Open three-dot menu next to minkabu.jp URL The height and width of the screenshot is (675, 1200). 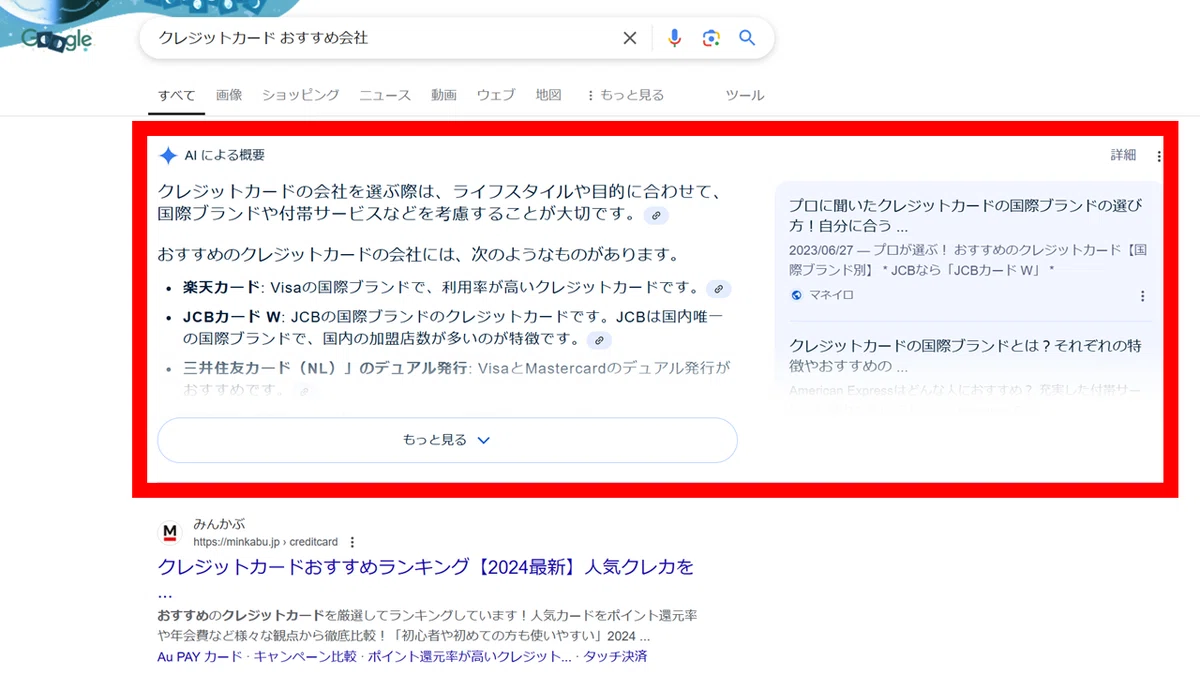pyautogui.click(x=351, y=542)
